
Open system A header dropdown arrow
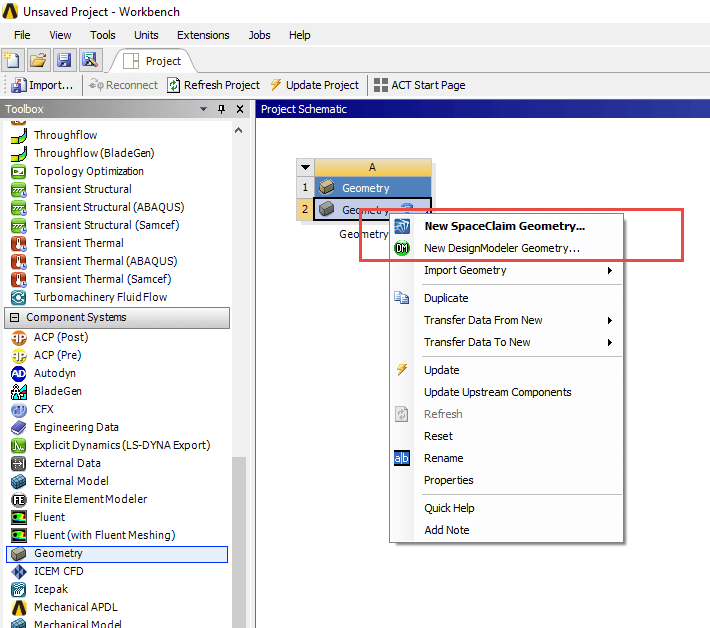(306, 167)
